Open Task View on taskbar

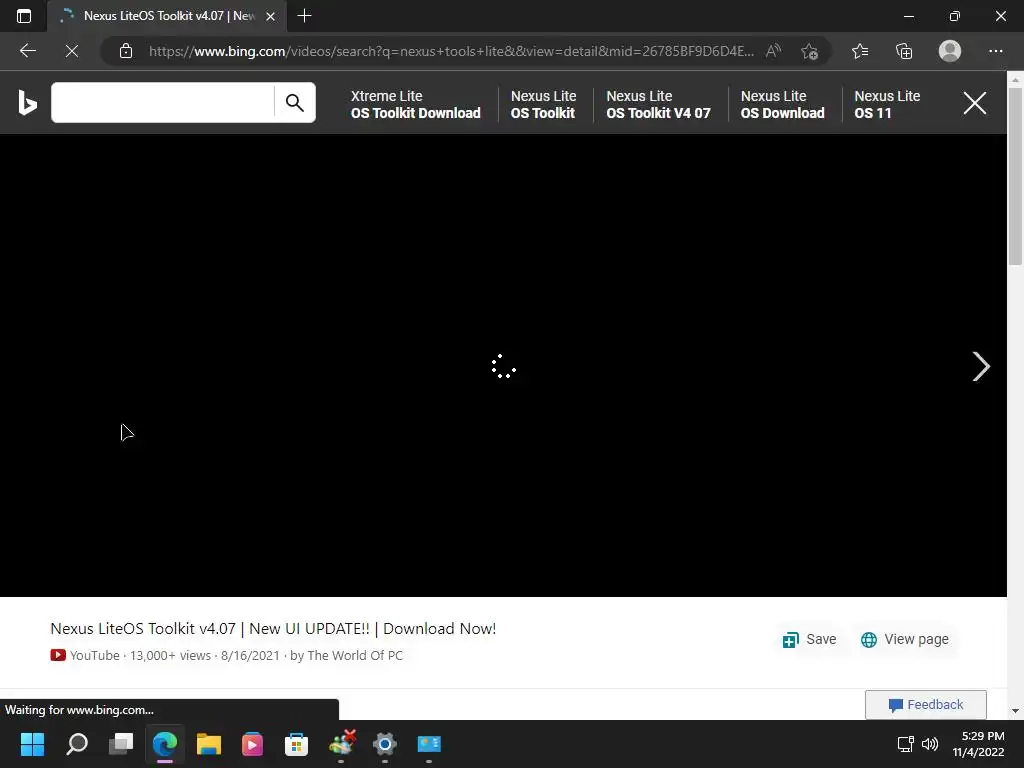[x=121, y=744]
